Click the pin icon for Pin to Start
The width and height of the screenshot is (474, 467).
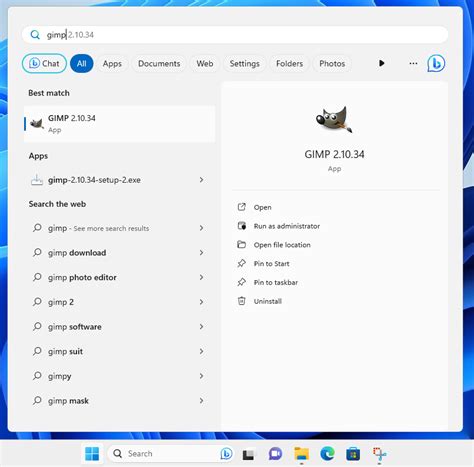click(x=242, y=263)
